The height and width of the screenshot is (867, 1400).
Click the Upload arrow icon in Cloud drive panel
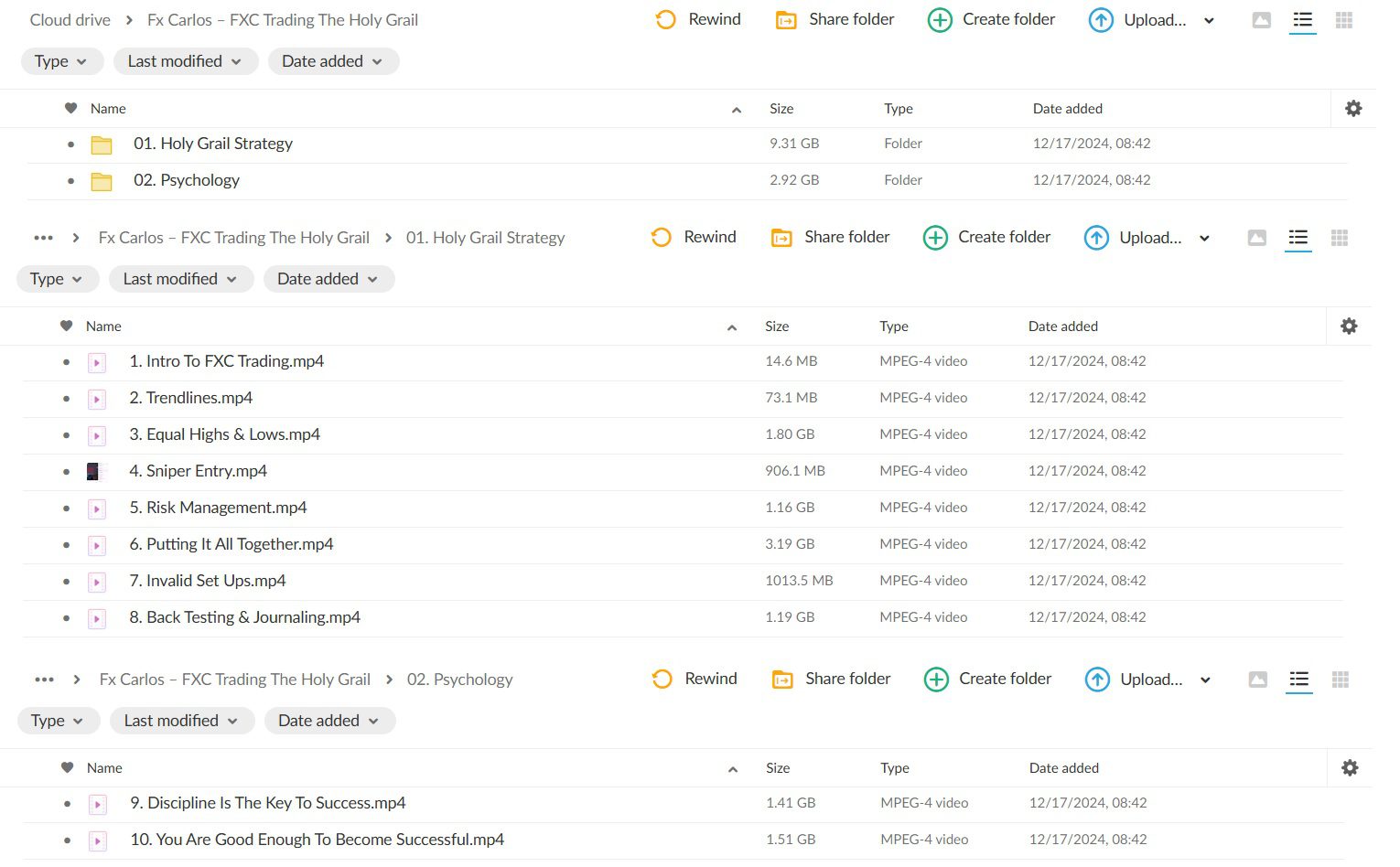click(1101, 20)
